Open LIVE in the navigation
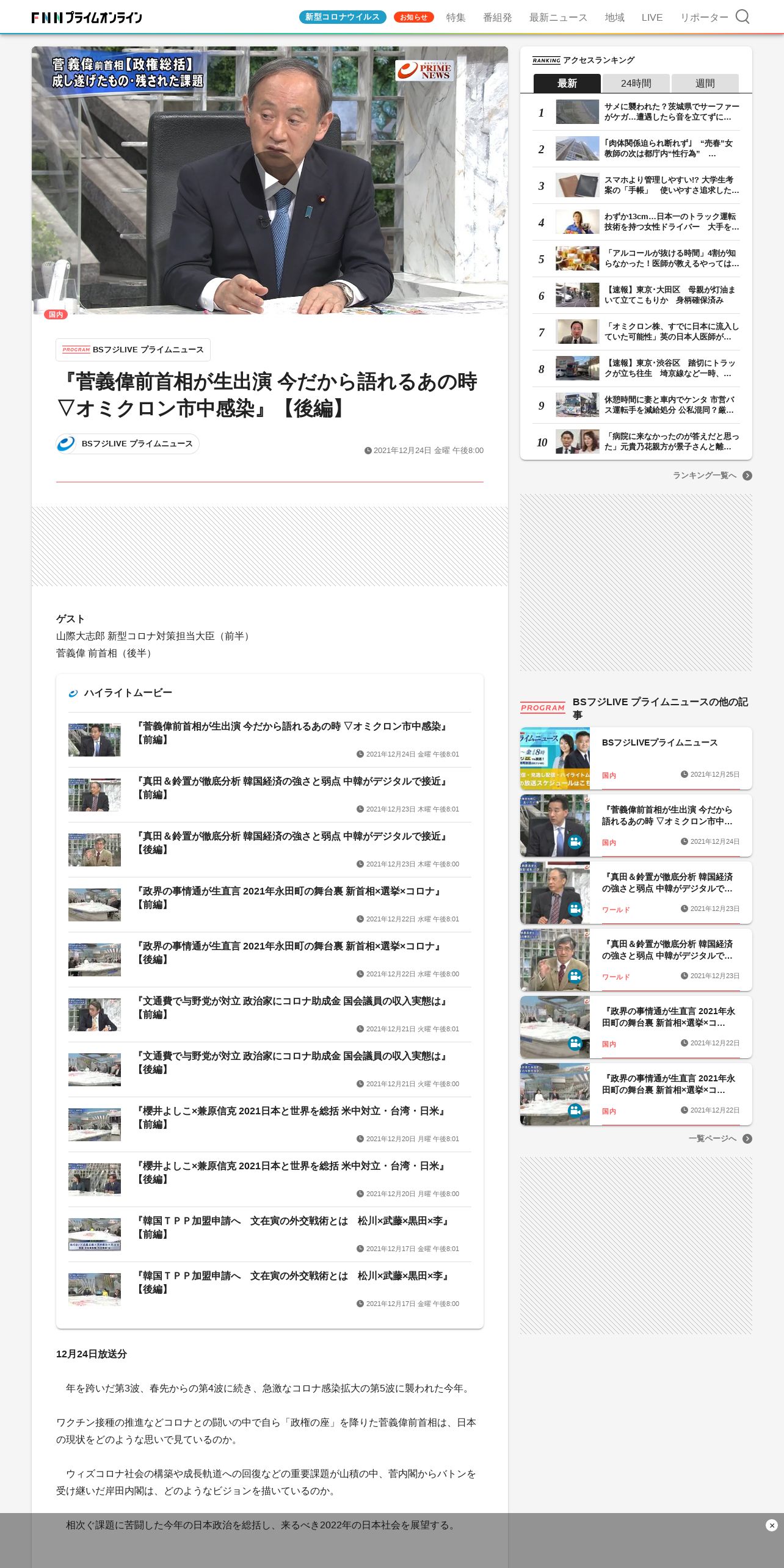Image resolution: width=784 pixels, height=1568 pixels. (652, 18)
